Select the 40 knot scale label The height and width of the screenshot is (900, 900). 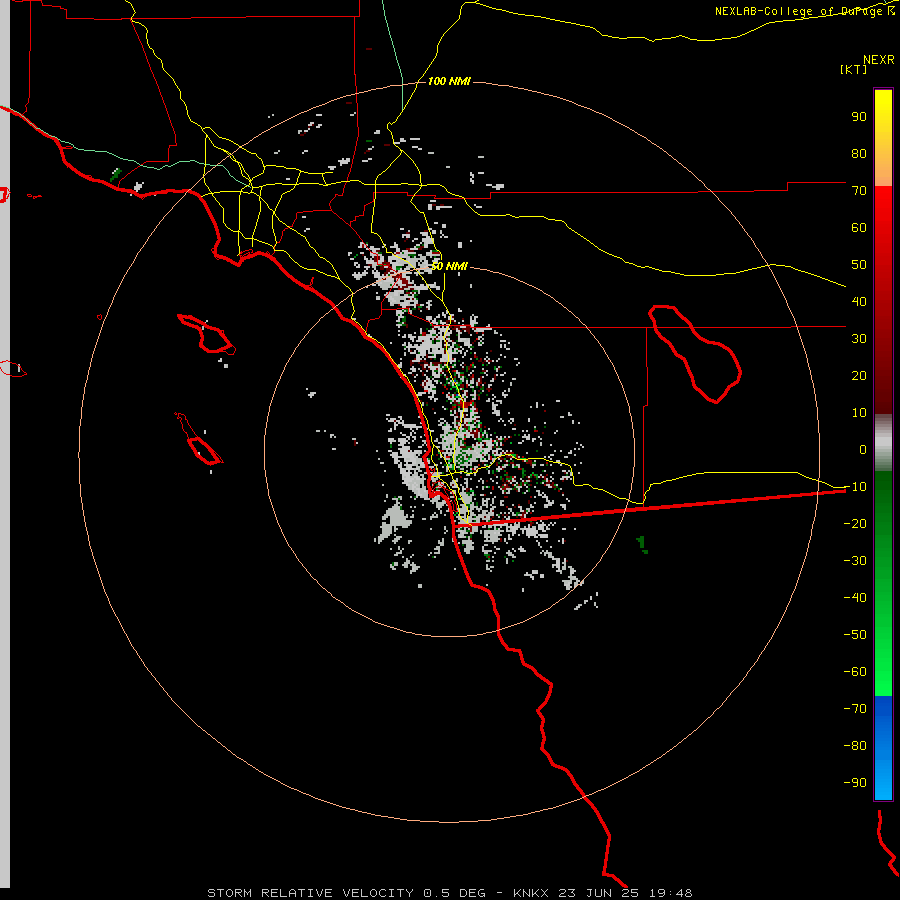(x=859, y=301)
